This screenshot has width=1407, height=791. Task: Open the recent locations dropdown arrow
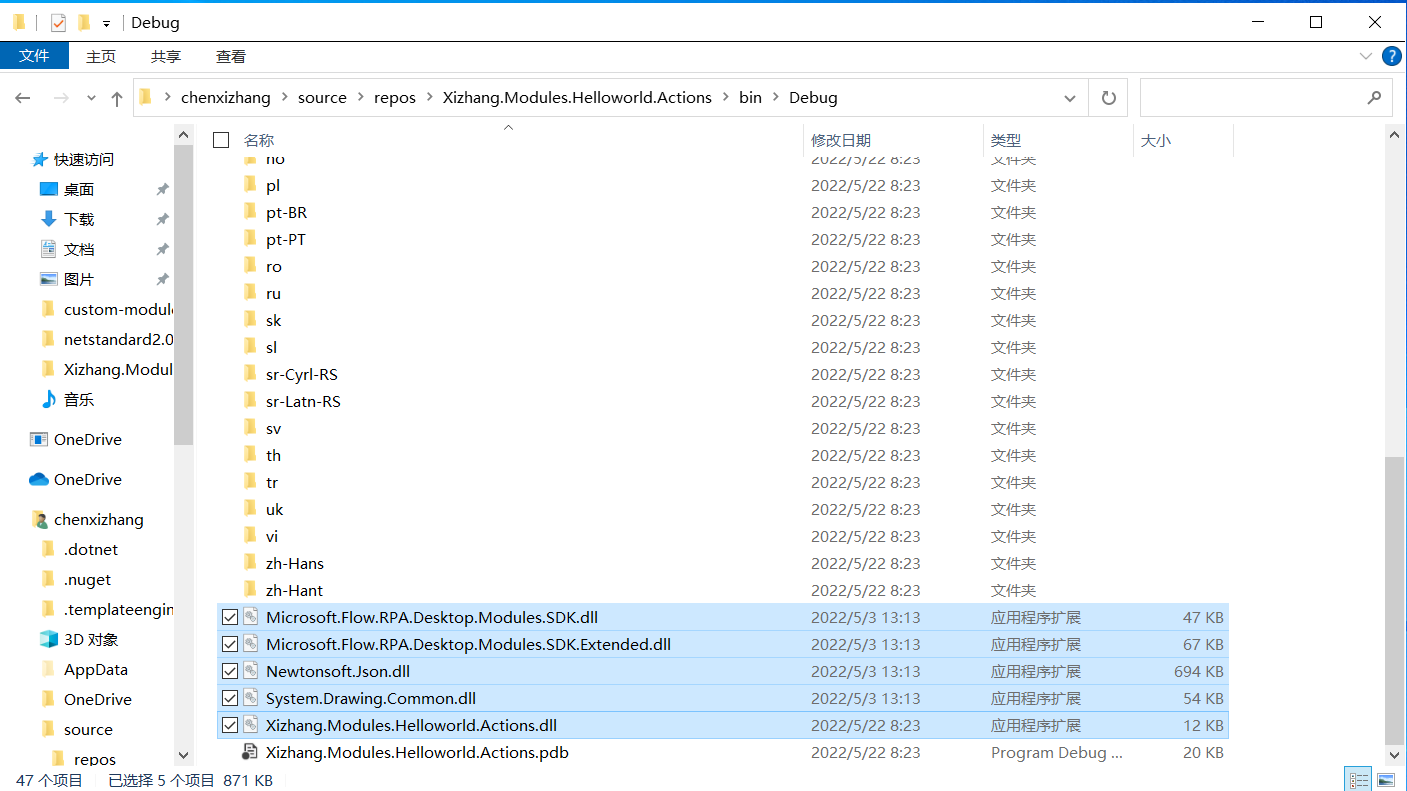coord(91,98)
